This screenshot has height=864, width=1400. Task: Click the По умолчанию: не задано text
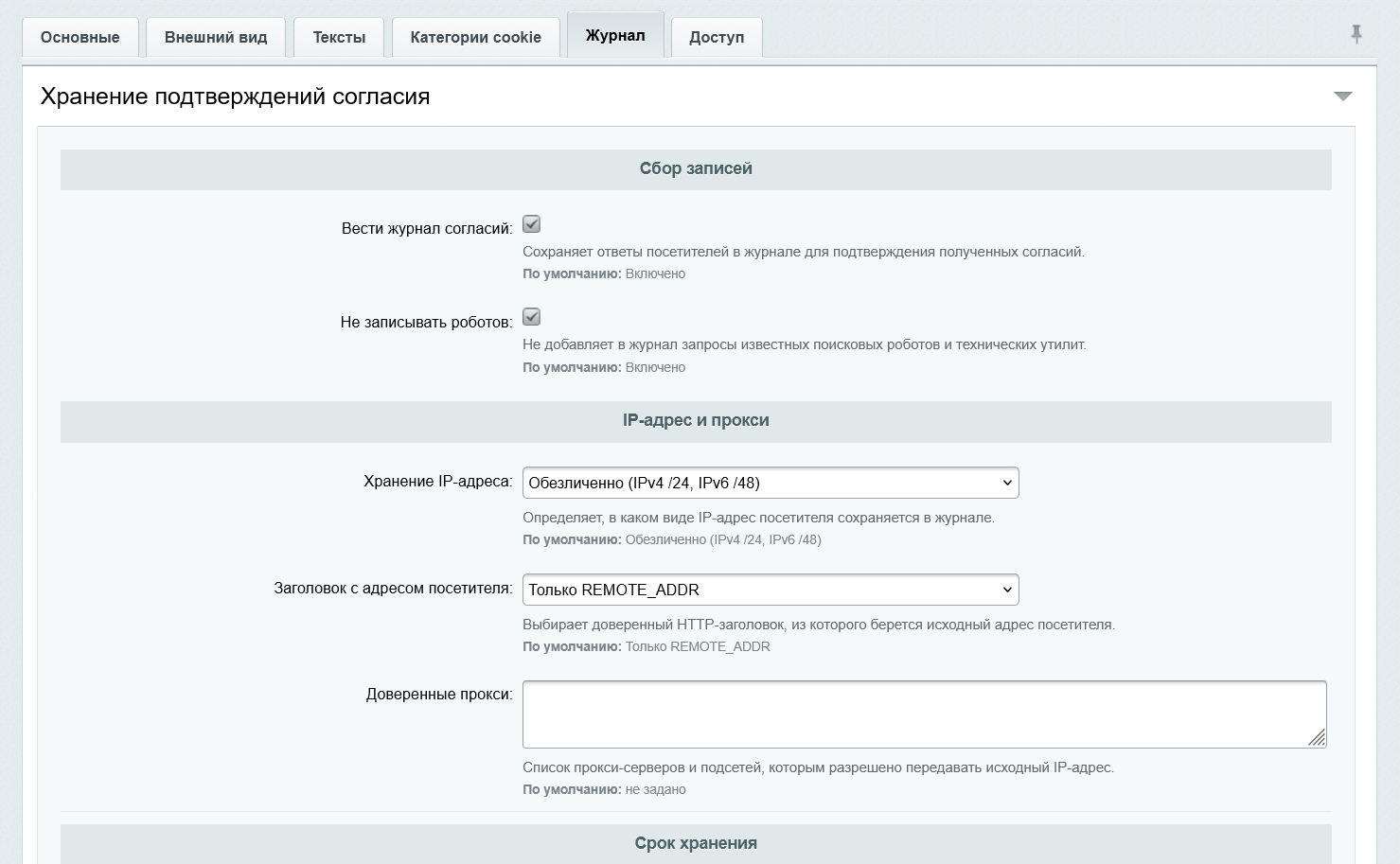(604, 789)
